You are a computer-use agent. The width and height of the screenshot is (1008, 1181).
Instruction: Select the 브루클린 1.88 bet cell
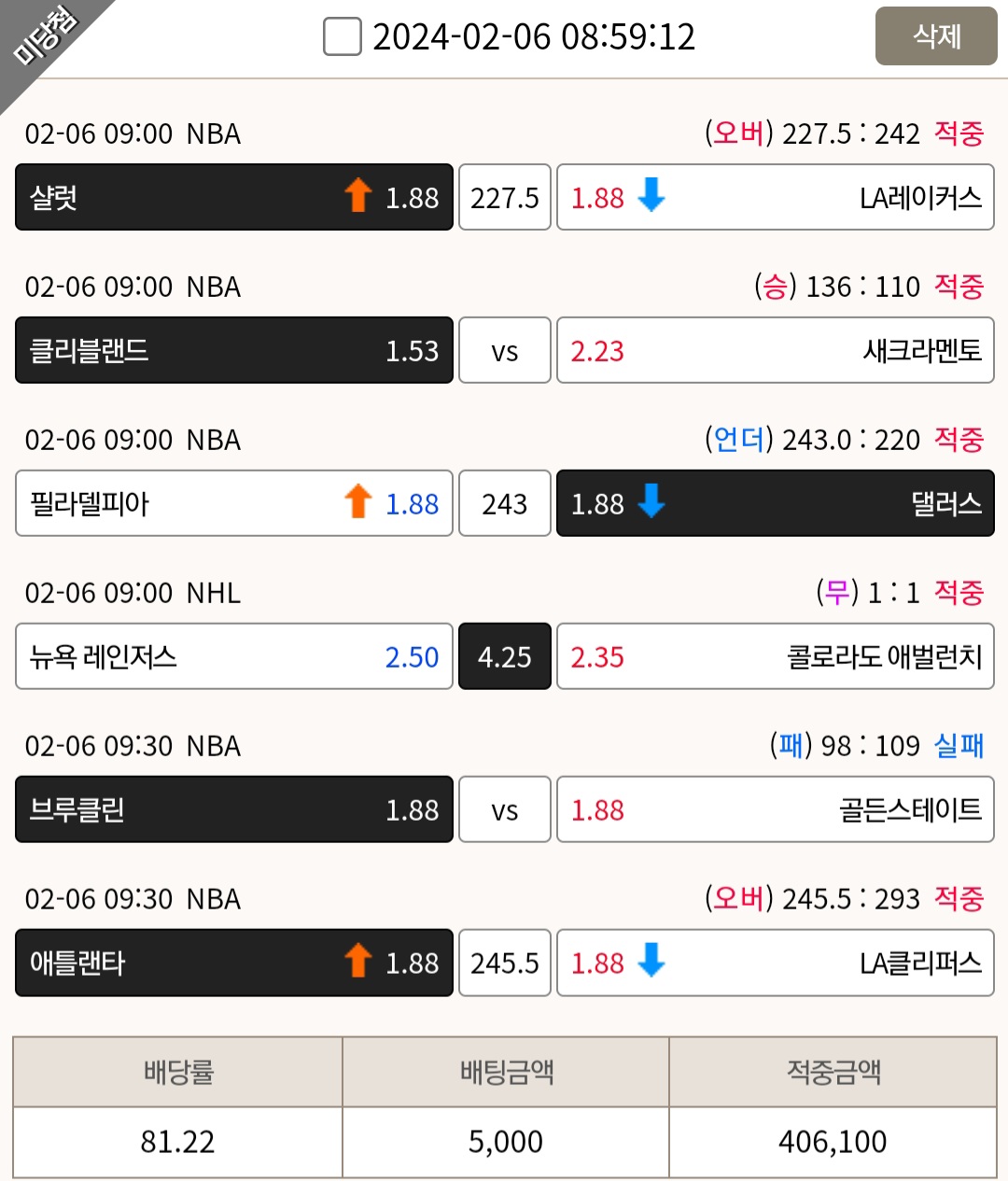[234, 809]
